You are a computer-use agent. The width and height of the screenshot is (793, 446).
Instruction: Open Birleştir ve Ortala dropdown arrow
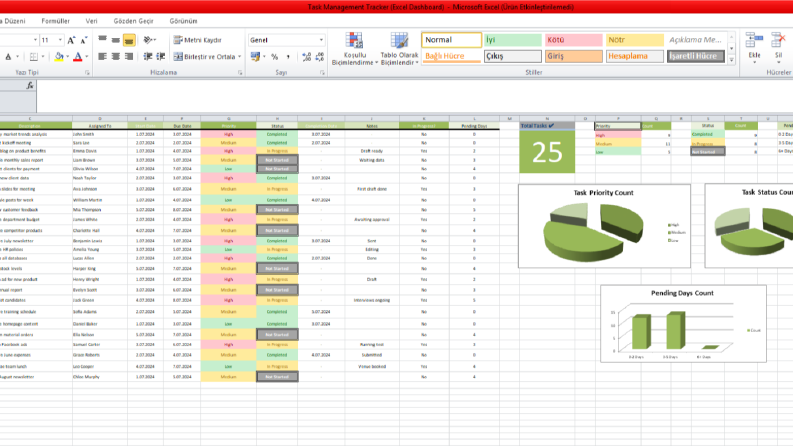[240, 57]
